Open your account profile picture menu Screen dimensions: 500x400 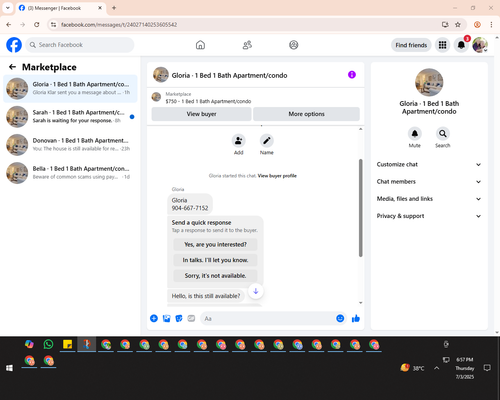pyautogui.click(x=480, y=45)
